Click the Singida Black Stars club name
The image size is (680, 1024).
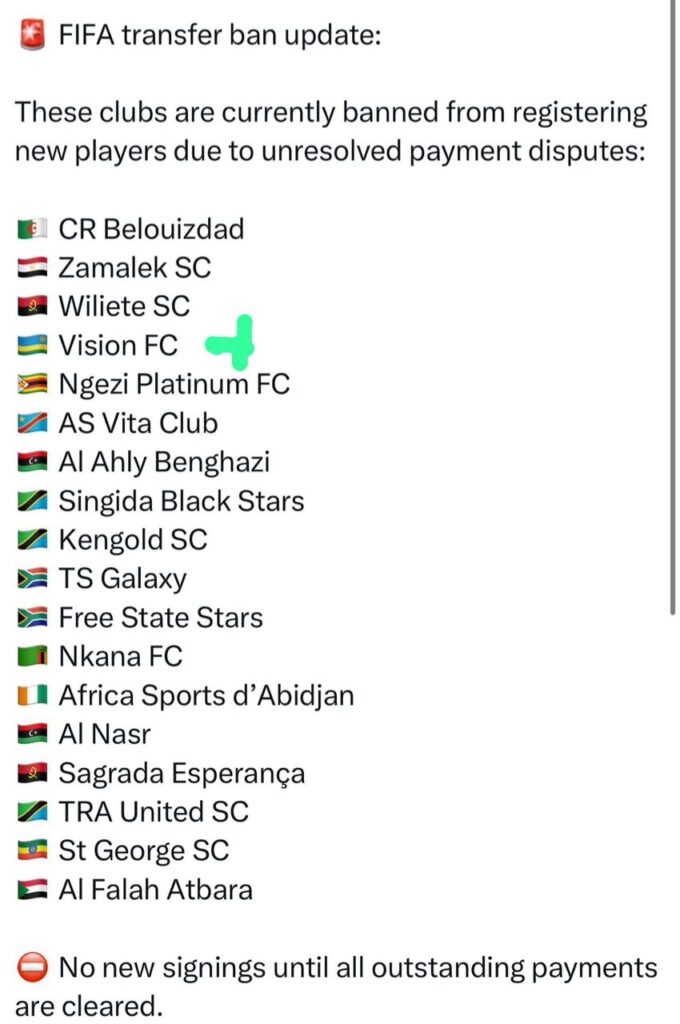pyautogui.click(x=181, y=501)
